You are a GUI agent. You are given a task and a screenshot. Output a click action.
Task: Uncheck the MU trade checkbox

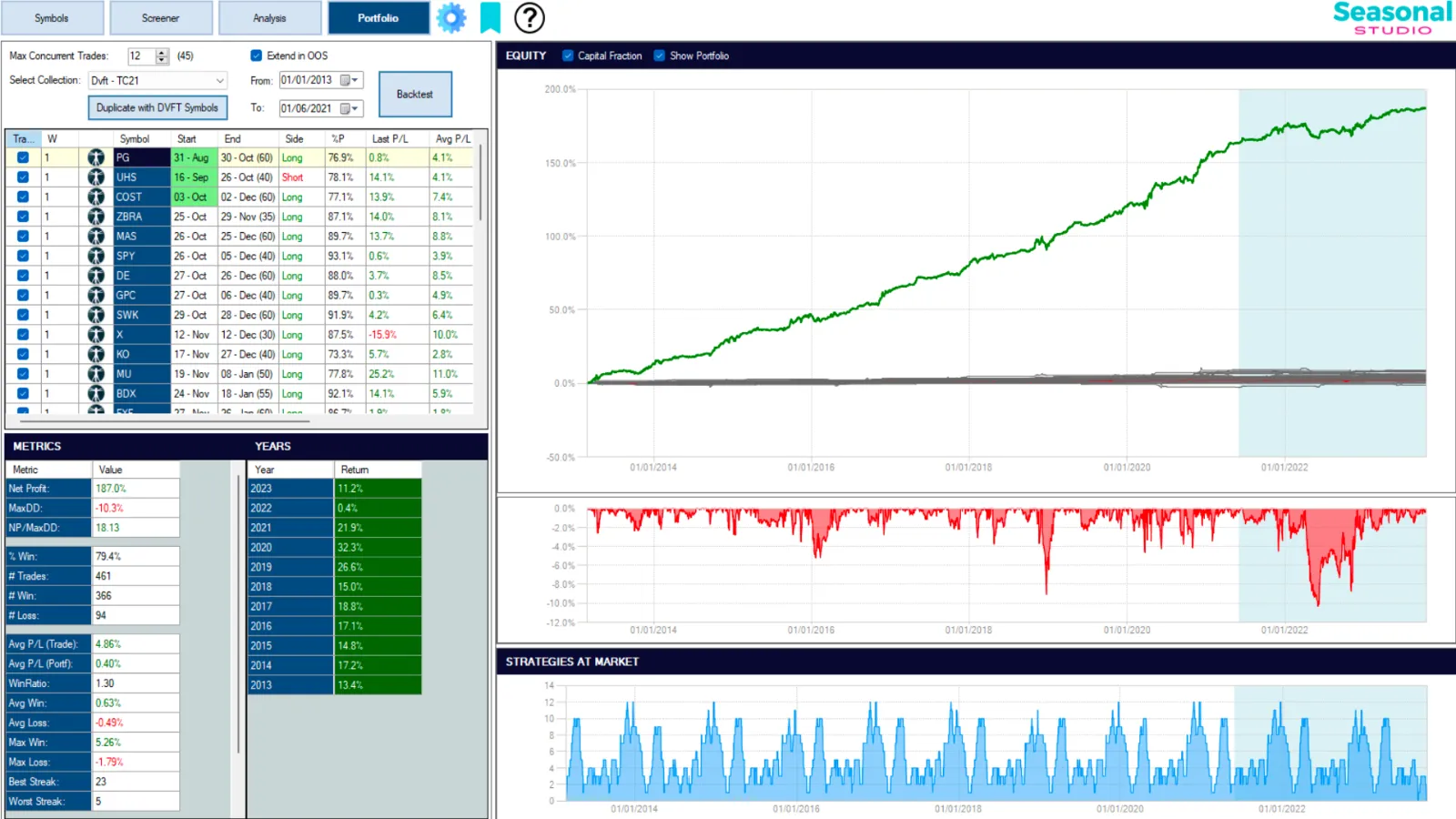point(23,374)
